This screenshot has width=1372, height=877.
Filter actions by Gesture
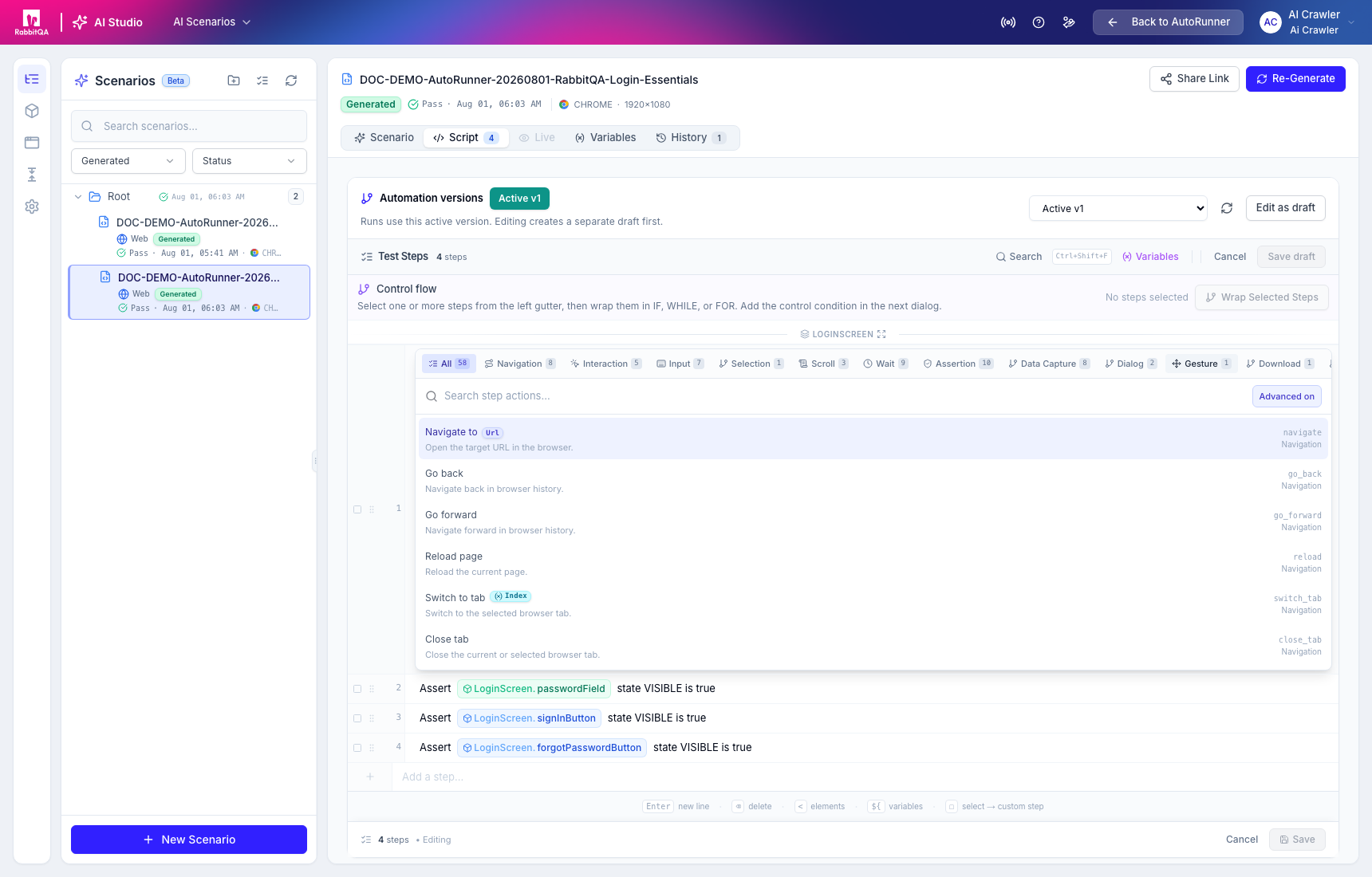click(x=1201, y=364)
